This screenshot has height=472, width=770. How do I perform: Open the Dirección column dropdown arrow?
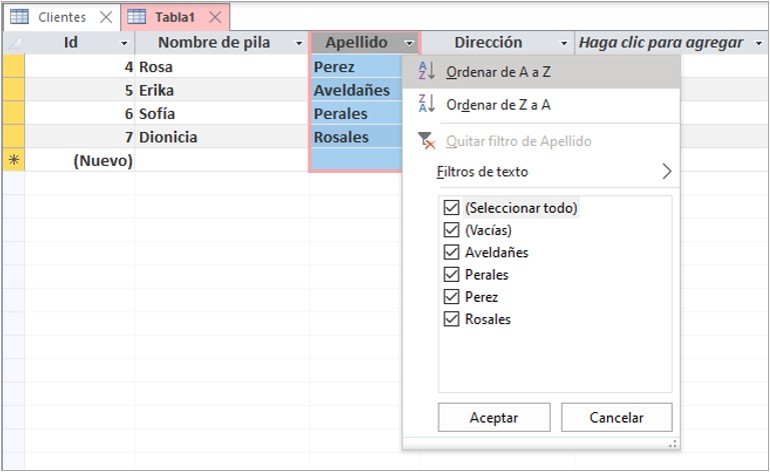(564, 43)
